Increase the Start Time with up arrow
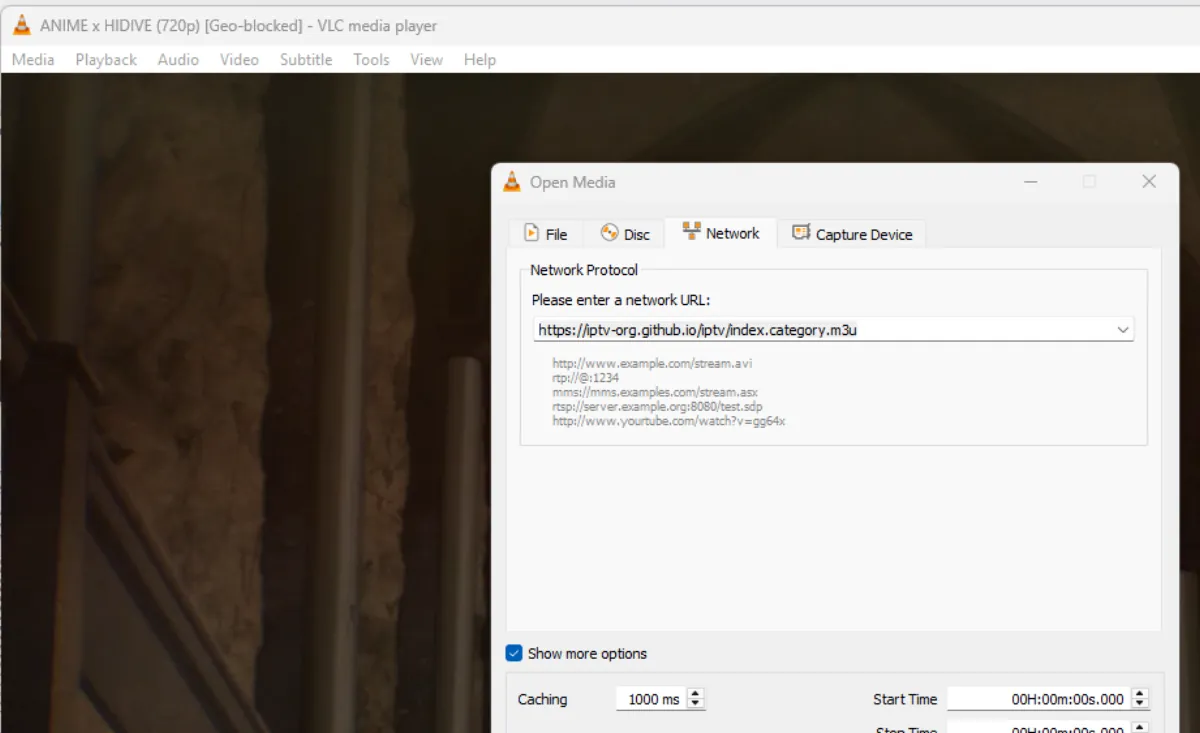This screenshot has height=733, width=1200. (x=1139, y=694)
